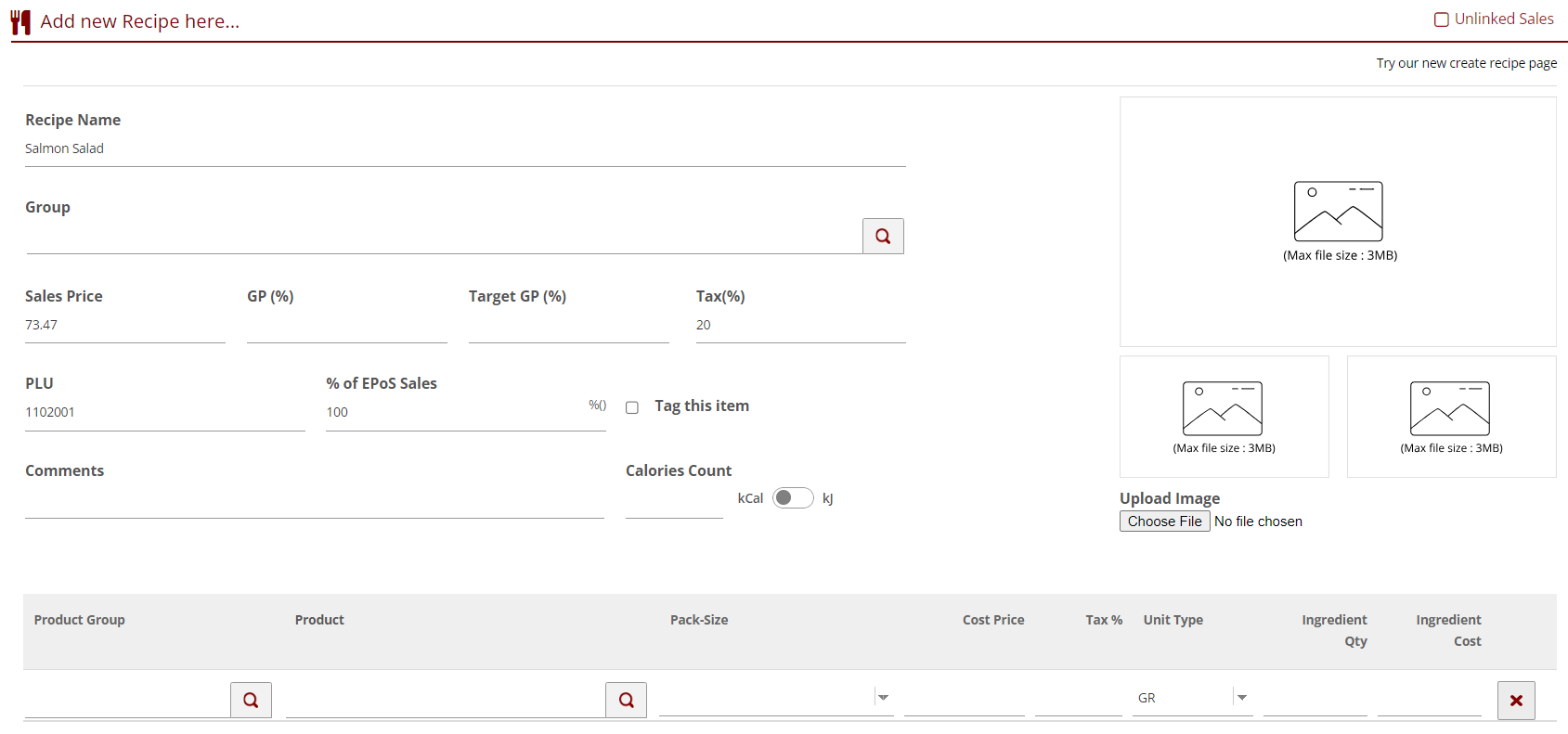
Task: Click into the Comments text field
Action: 314,502
